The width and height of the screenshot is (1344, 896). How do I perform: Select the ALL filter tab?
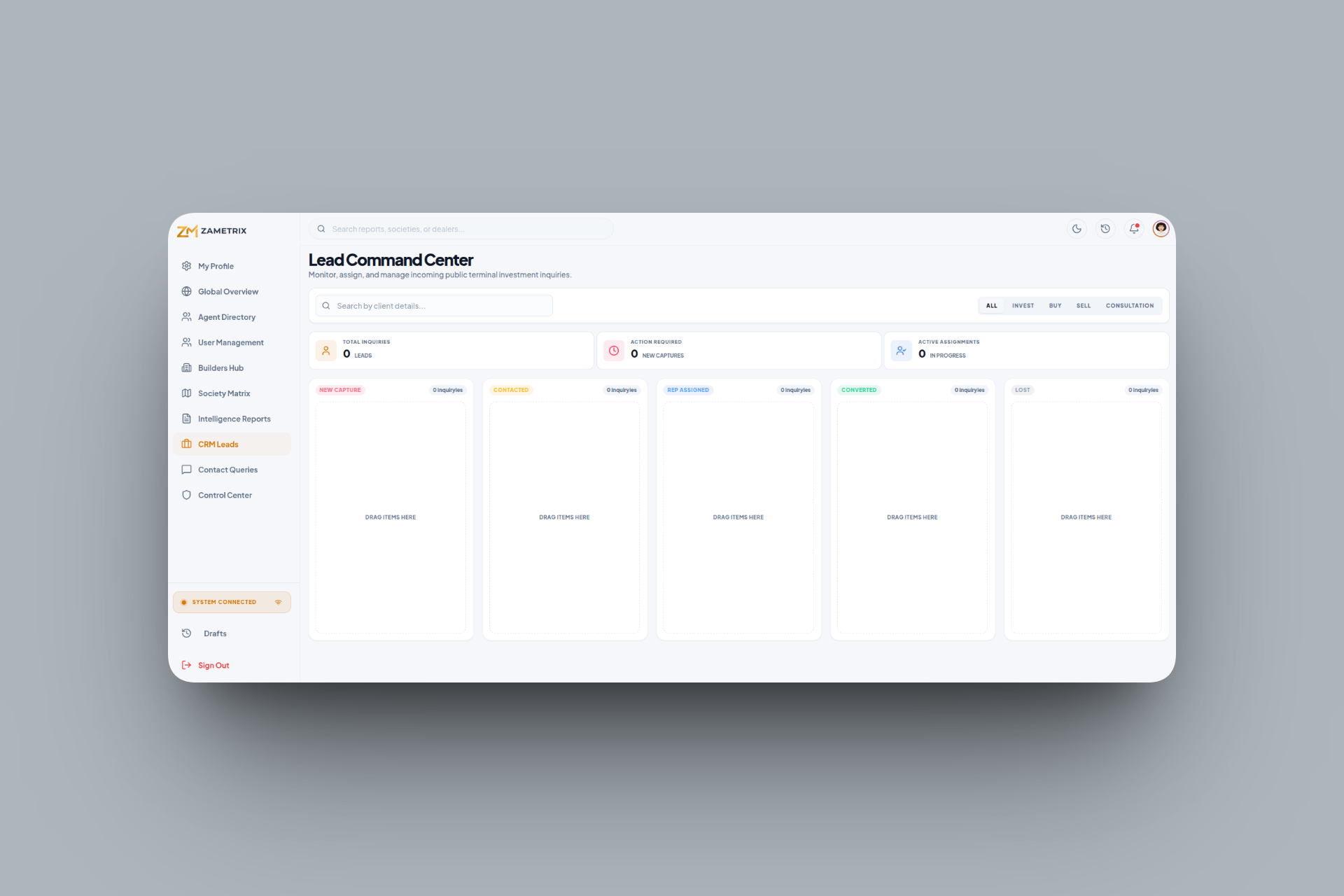[x=992, y=306]
